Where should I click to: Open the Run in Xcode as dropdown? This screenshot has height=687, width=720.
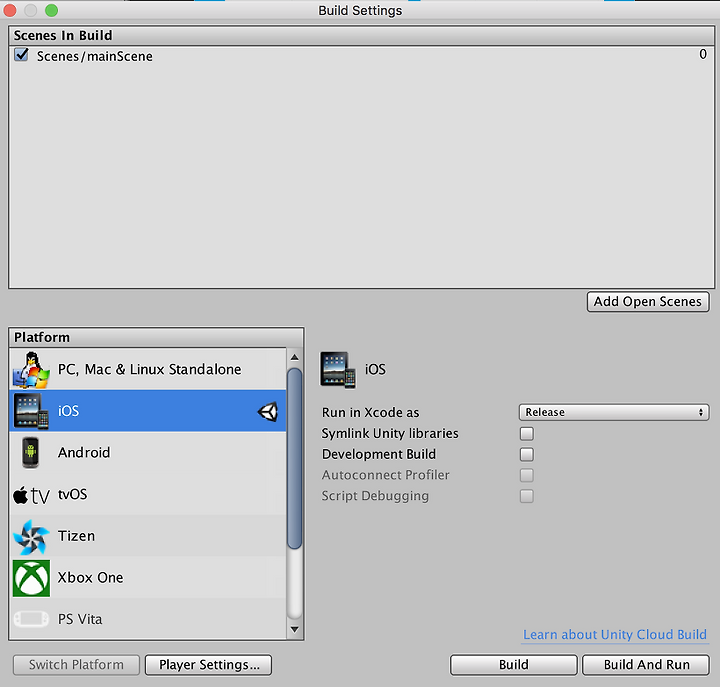point(614,412)
